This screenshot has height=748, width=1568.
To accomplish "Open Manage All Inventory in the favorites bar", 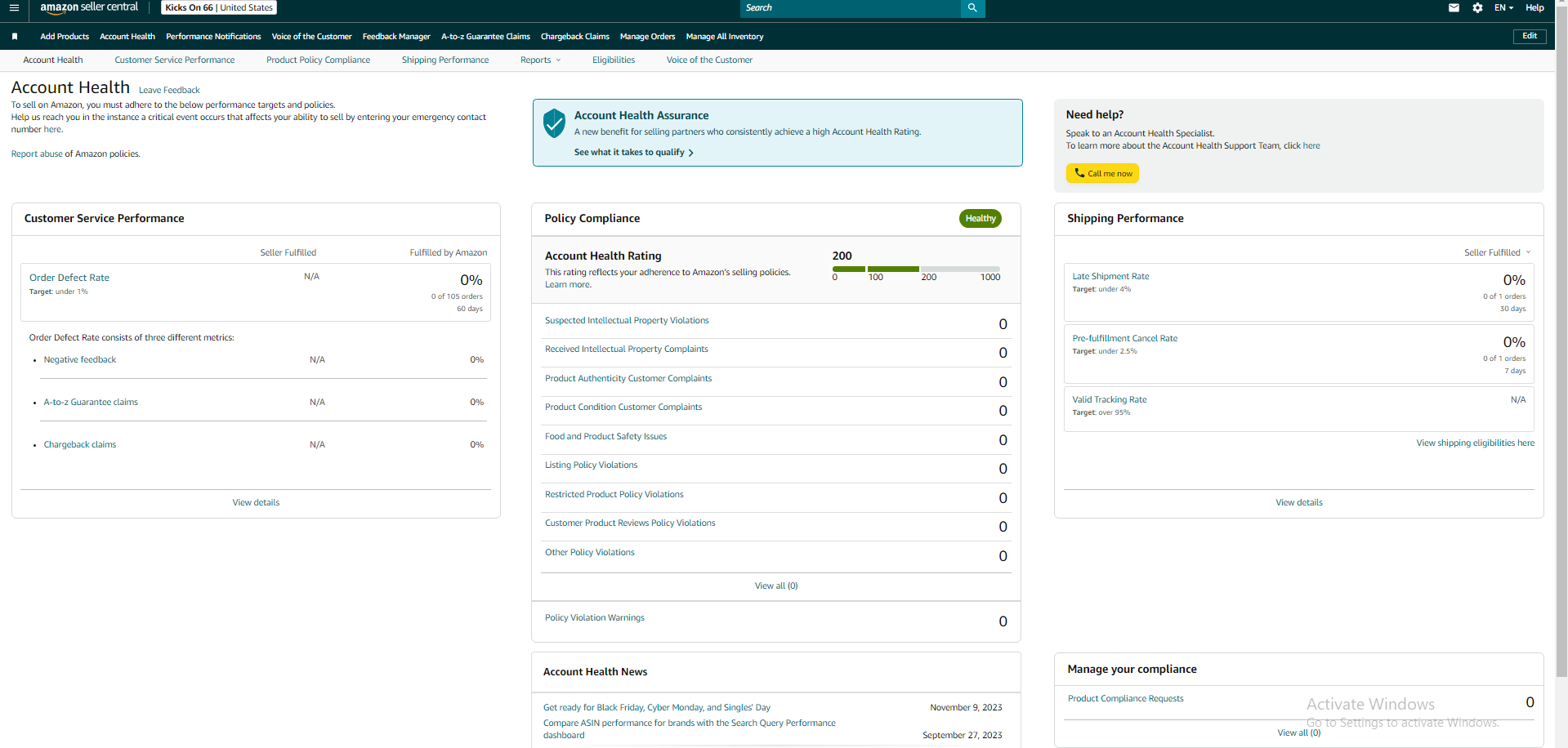I will pyautogui.click(x=725, y=37).
